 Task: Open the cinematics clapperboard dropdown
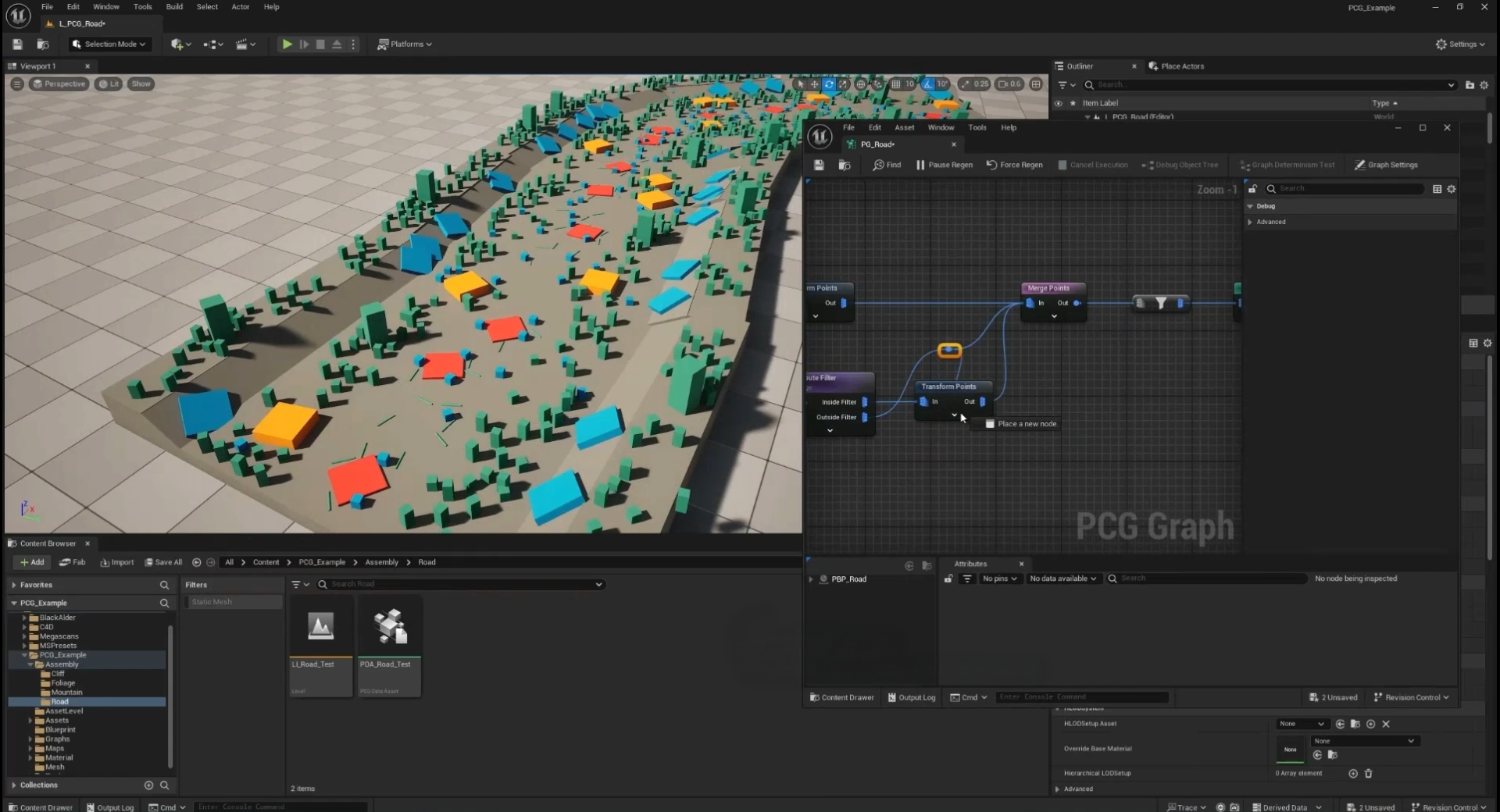246,45
